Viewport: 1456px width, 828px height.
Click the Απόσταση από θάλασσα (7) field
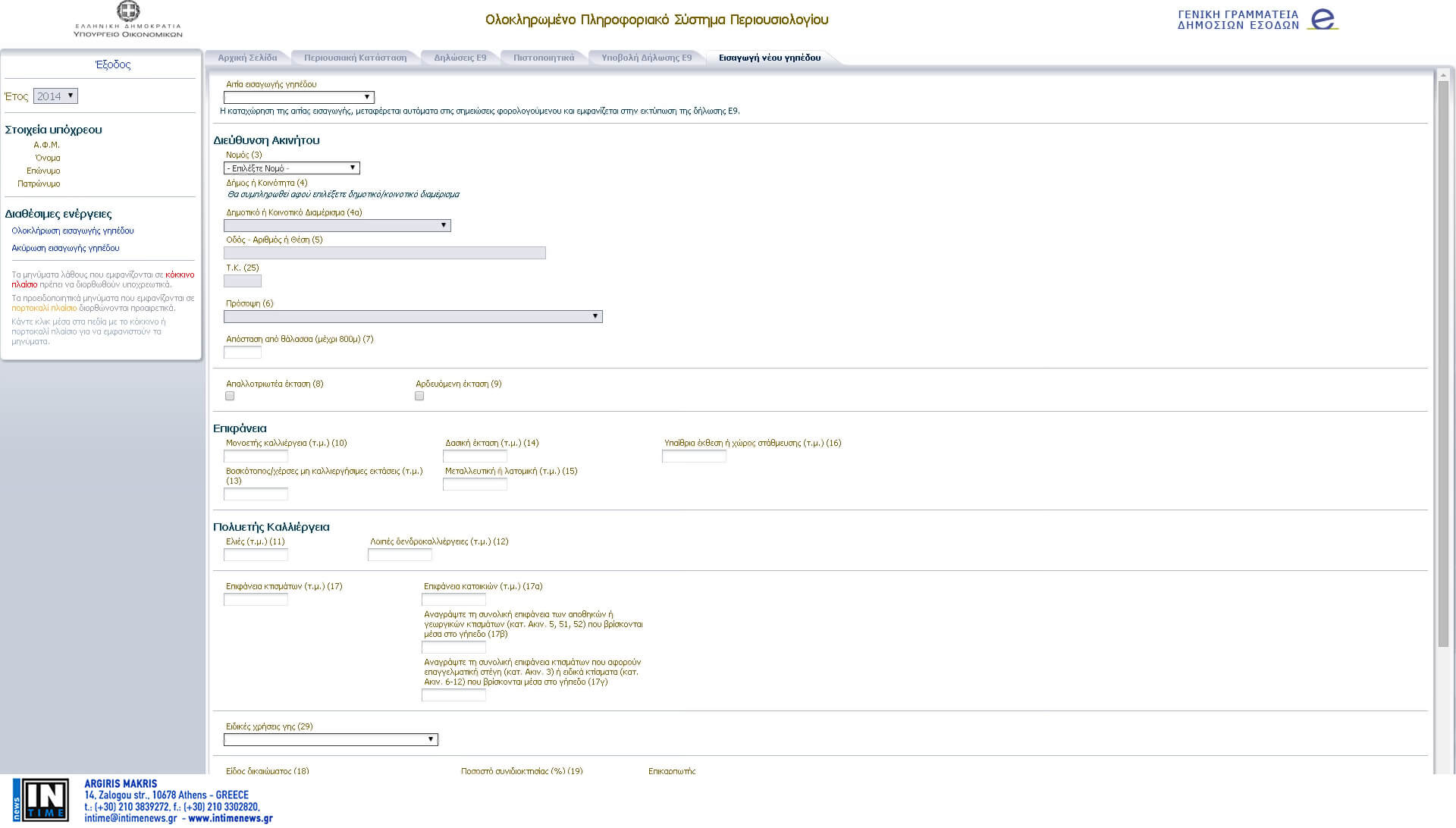tap(243, 353)
